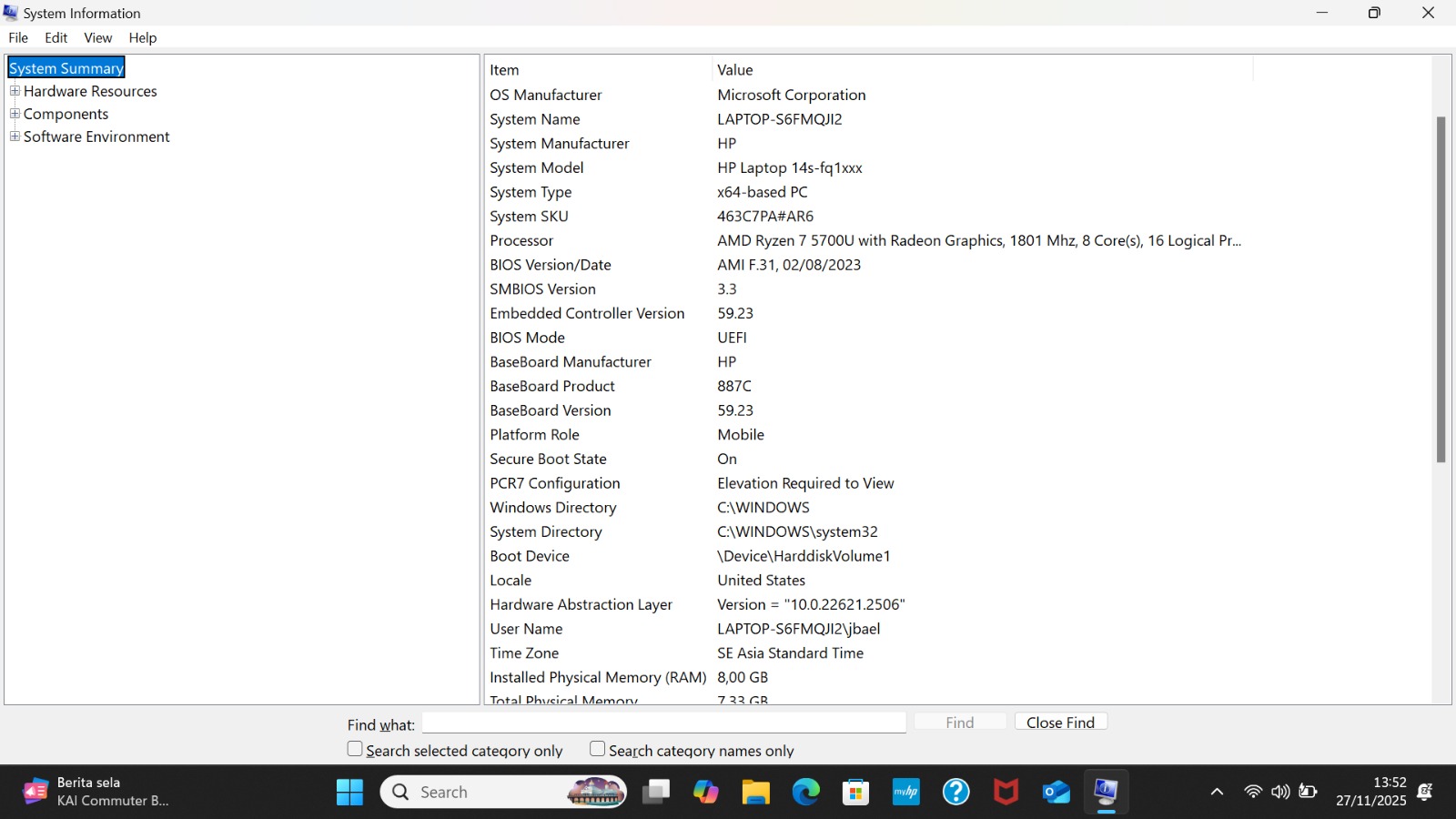Open the File menu
1456x819 pixels.
pos(18,37)
